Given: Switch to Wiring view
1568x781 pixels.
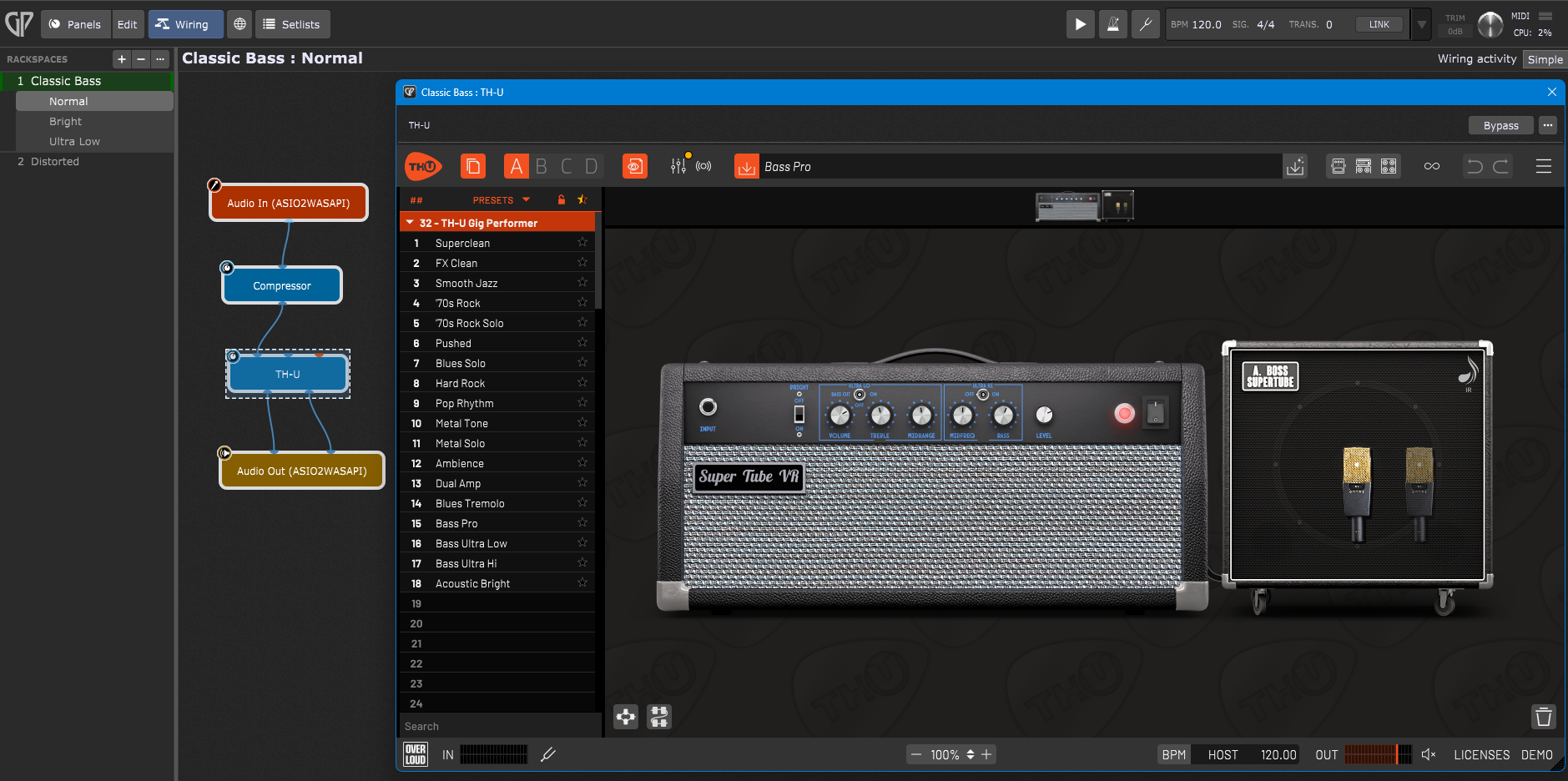Looking at the screenshot, I should click(185, 24).
